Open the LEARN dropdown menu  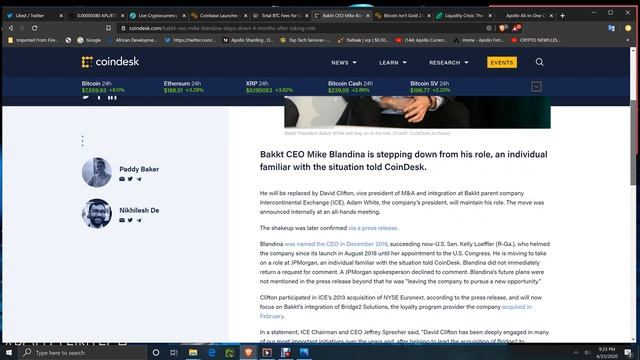point(393,62)
